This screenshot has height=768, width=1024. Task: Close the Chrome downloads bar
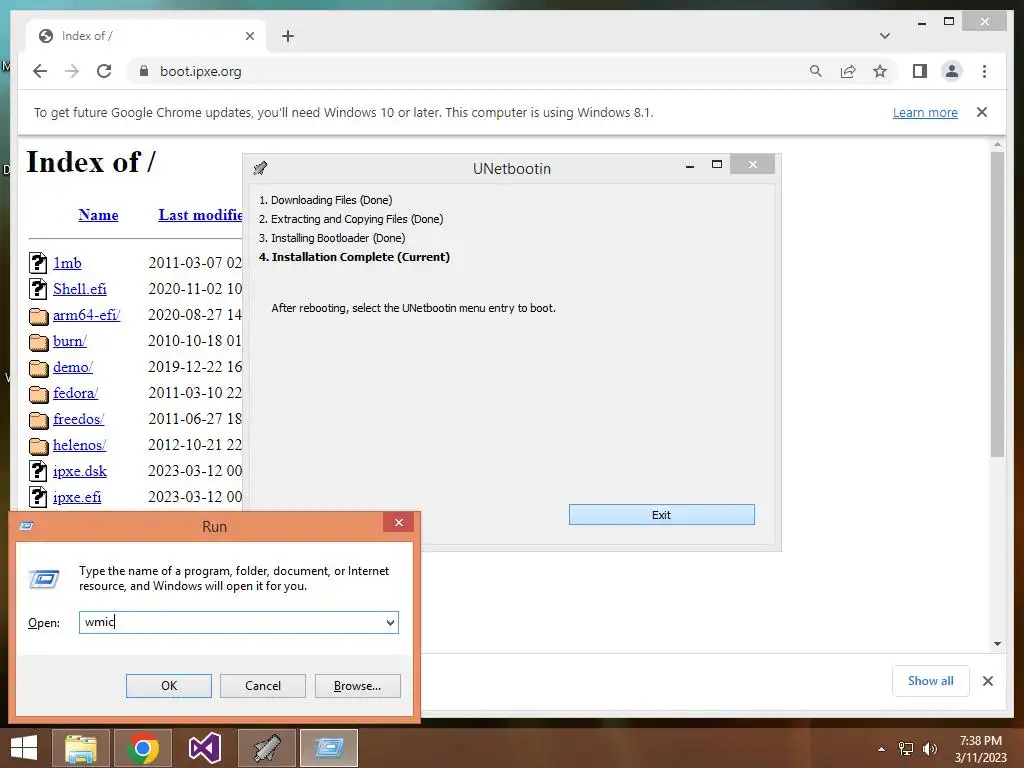(x=987, y=681)
